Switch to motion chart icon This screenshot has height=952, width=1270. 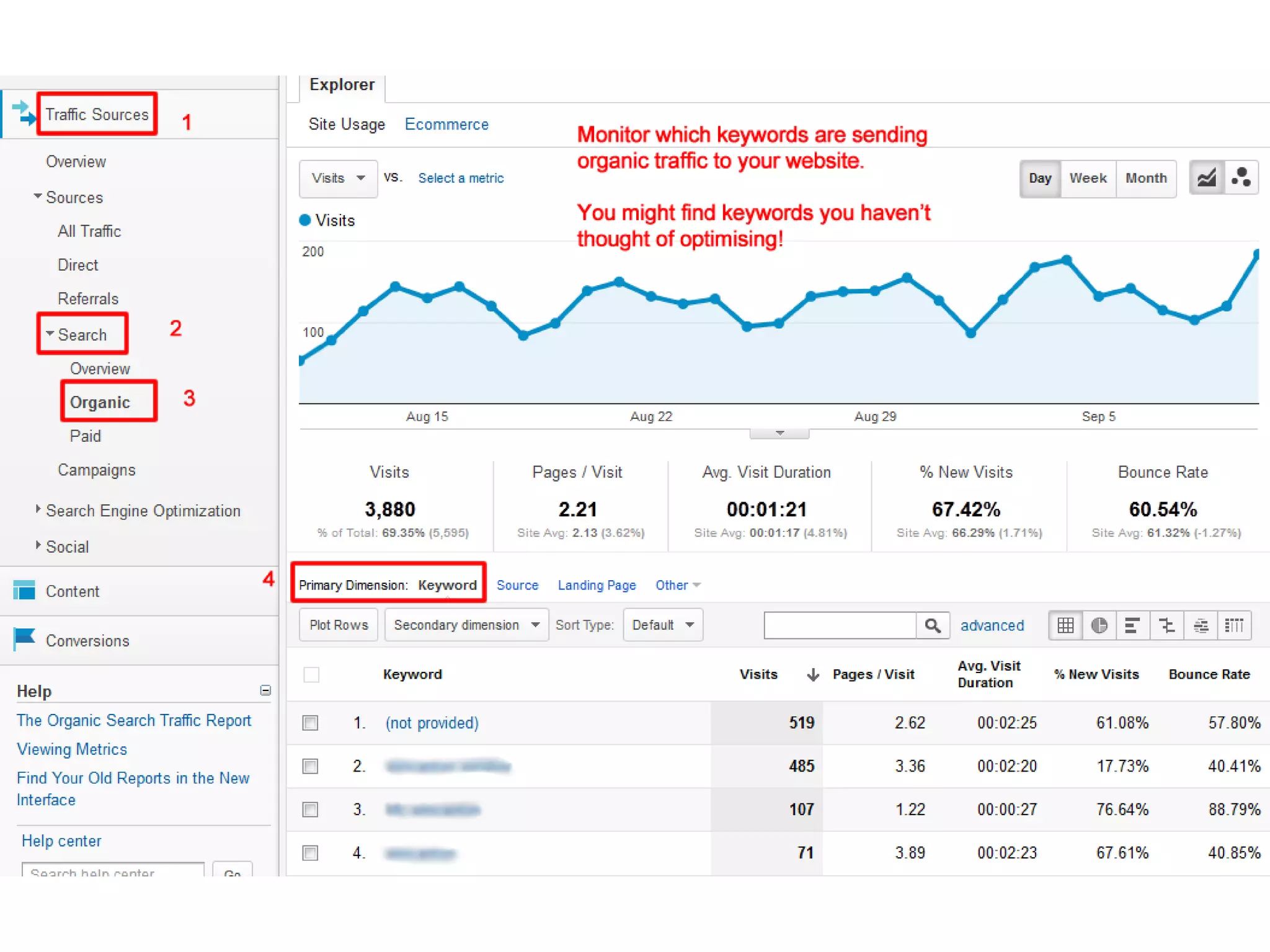click(x=1241, y=178)
